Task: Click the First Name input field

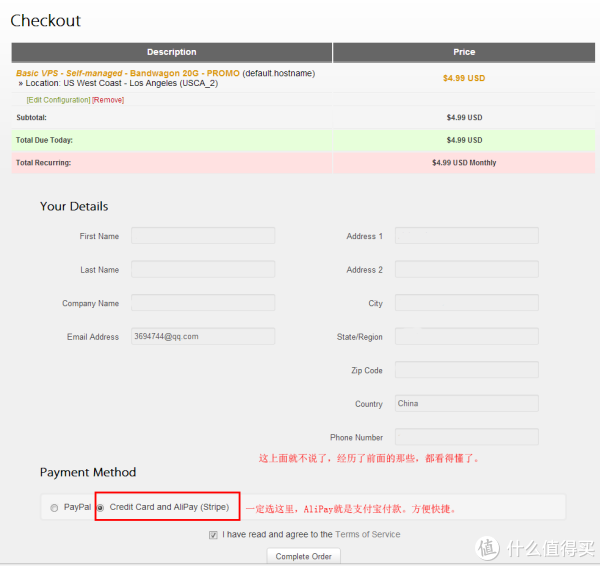Action: click(203, 236)
